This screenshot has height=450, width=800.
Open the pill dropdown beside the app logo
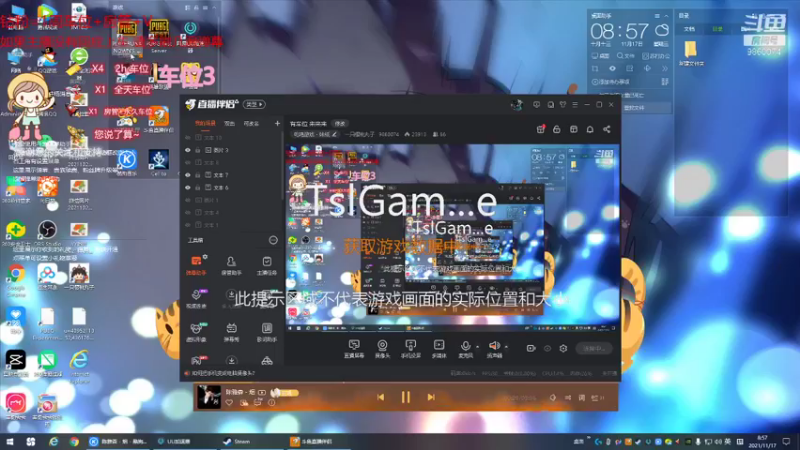coord(254,104)
